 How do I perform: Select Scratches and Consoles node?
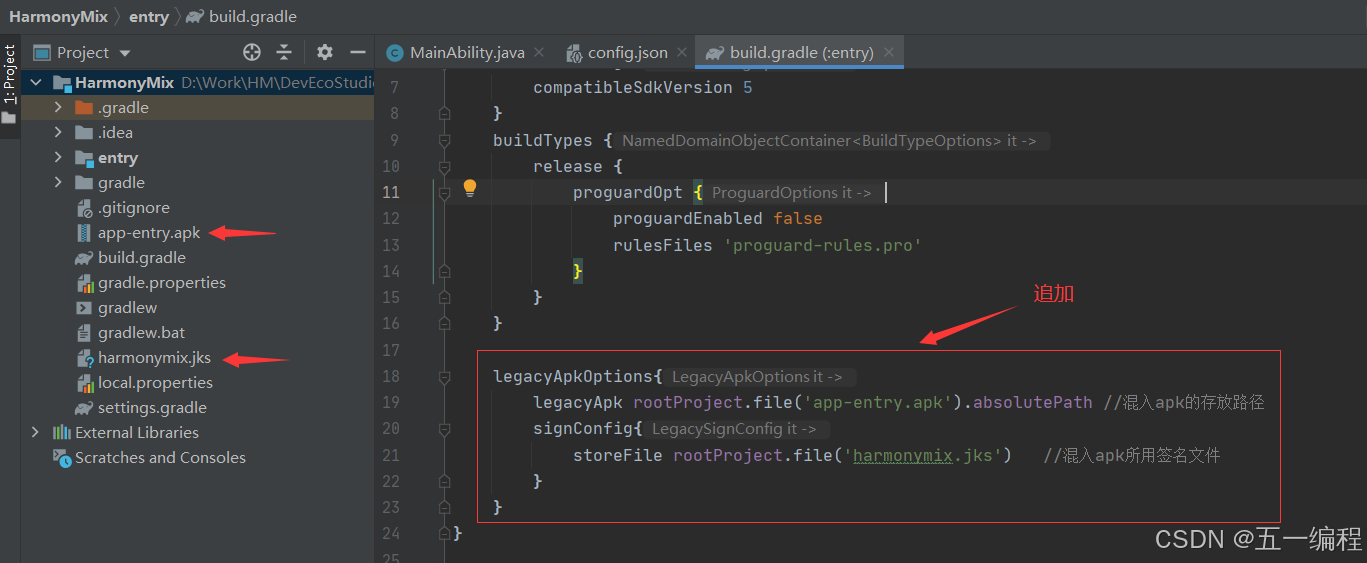click(x=160, y=457)
